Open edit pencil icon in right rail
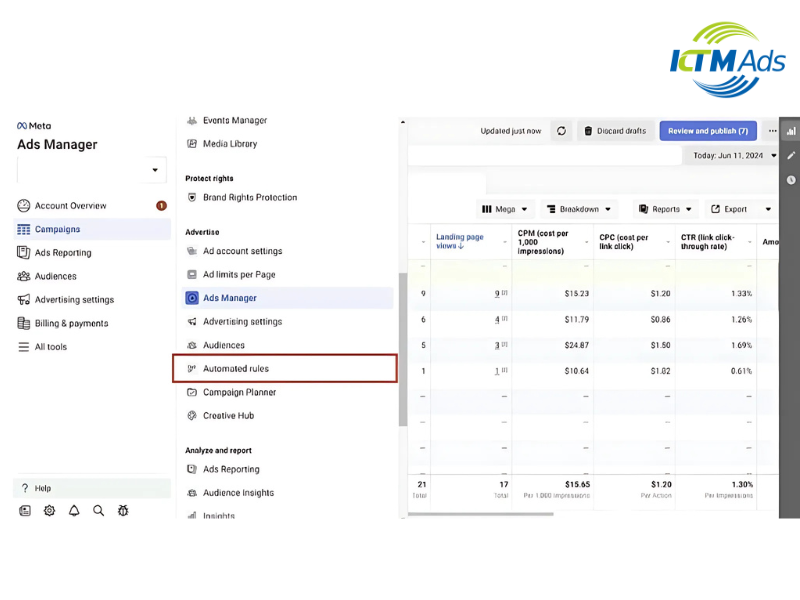Image resolution: width=800 pixels, height=600 pixels. 791,156
